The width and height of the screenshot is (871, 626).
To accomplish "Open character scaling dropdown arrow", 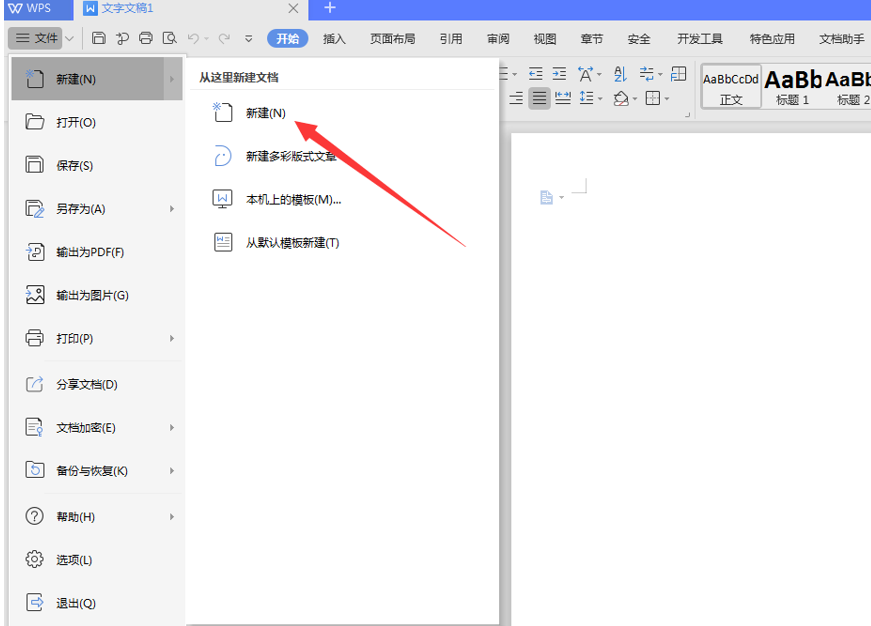I will [599, 74].
